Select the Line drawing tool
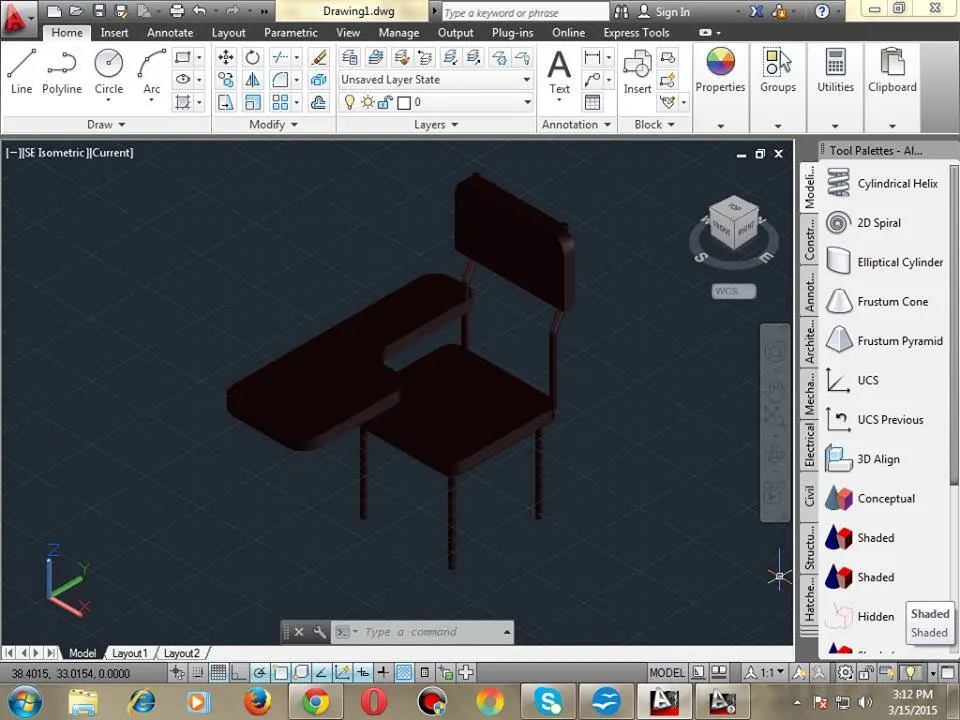Screen dimensions: 960x720 pyautogui.click(x=21, y=72)
